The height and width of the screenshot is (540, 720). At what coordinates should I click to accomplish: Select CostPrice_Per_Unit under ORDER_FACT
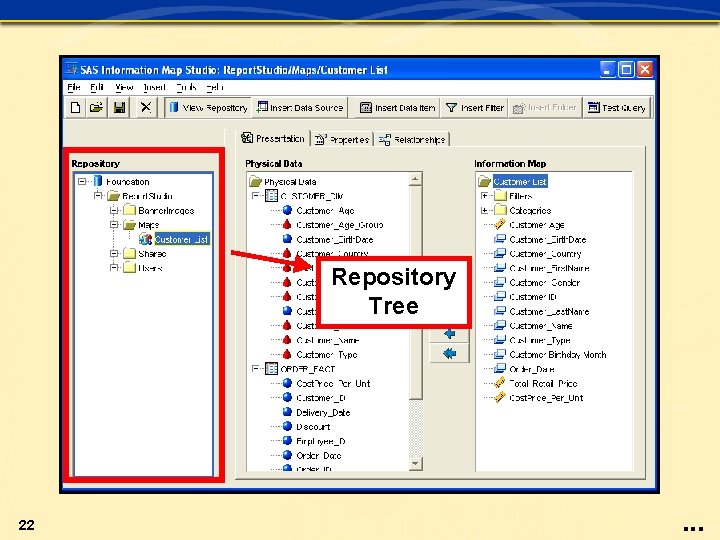point(333,383)
